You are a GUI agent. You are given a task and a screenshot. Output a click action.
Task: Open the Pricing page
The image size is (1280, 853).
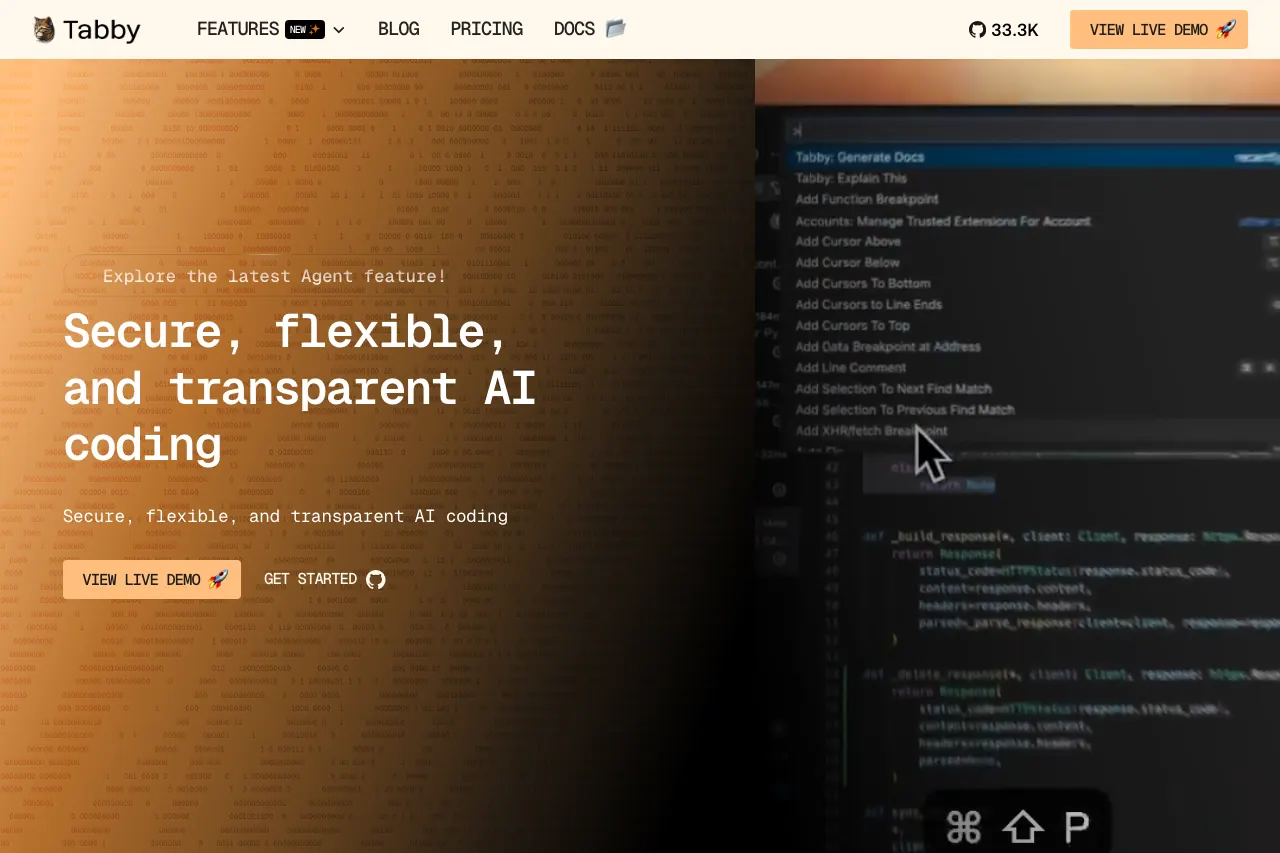pos(487,30)
